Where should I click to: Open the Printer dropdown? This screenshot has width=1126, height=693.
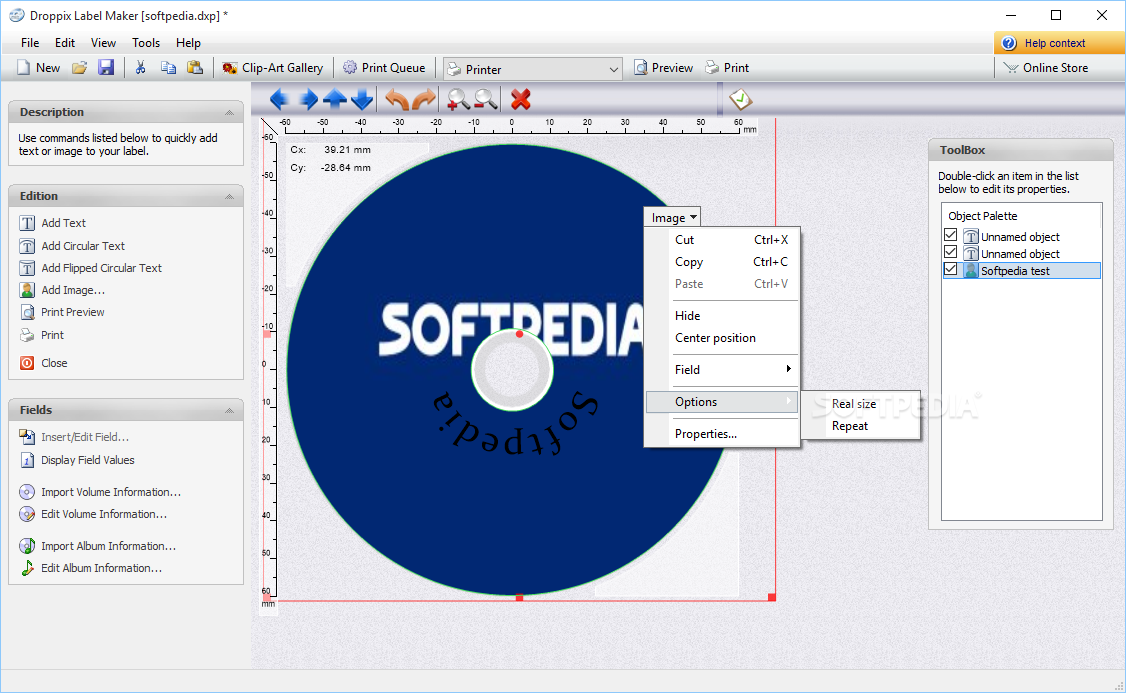[533, 69]
